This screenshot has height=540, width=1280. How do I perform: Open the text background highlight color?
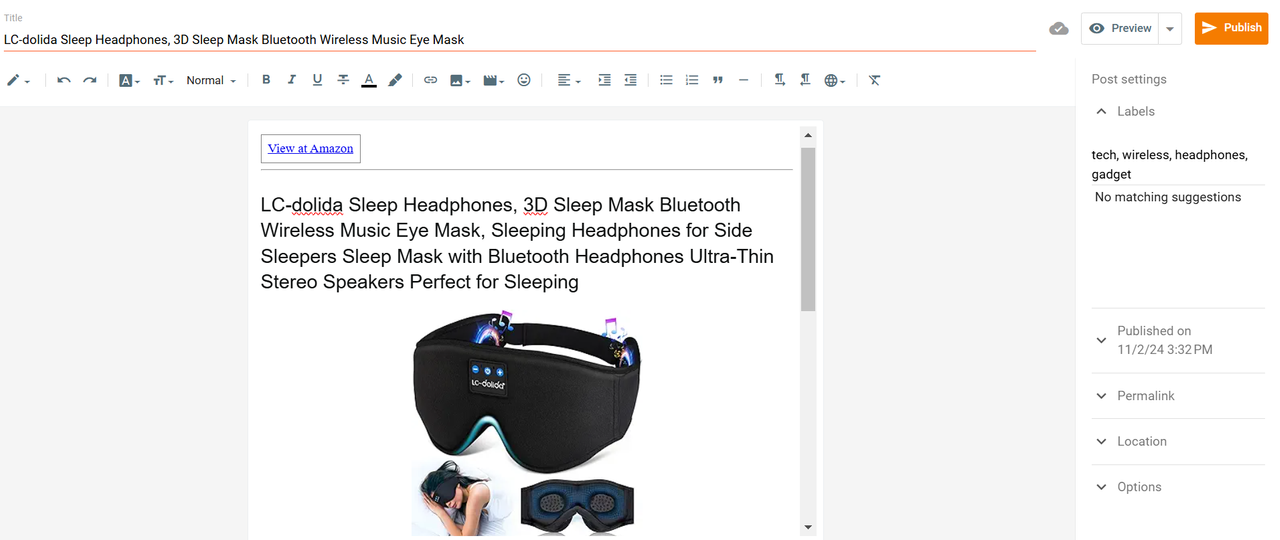(x=395, y=80)
